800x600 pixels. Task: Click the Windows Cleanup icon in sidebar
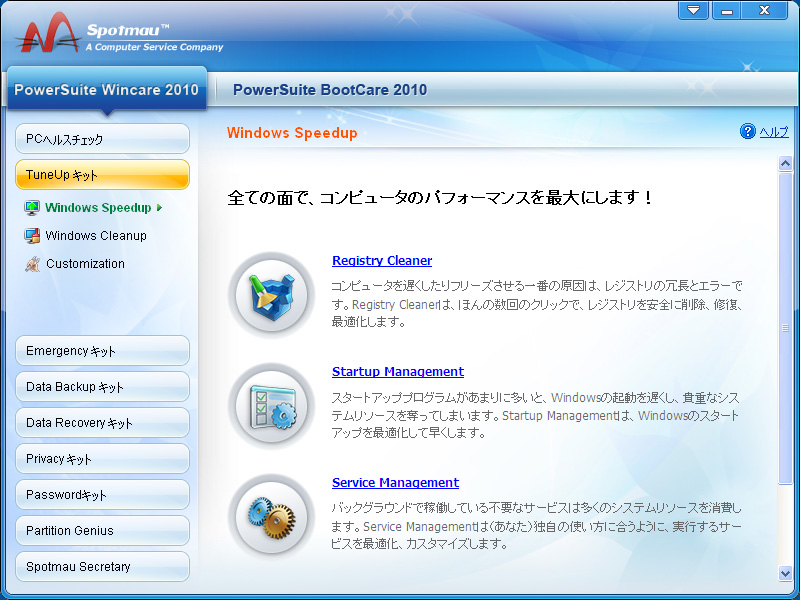[32, 236]
